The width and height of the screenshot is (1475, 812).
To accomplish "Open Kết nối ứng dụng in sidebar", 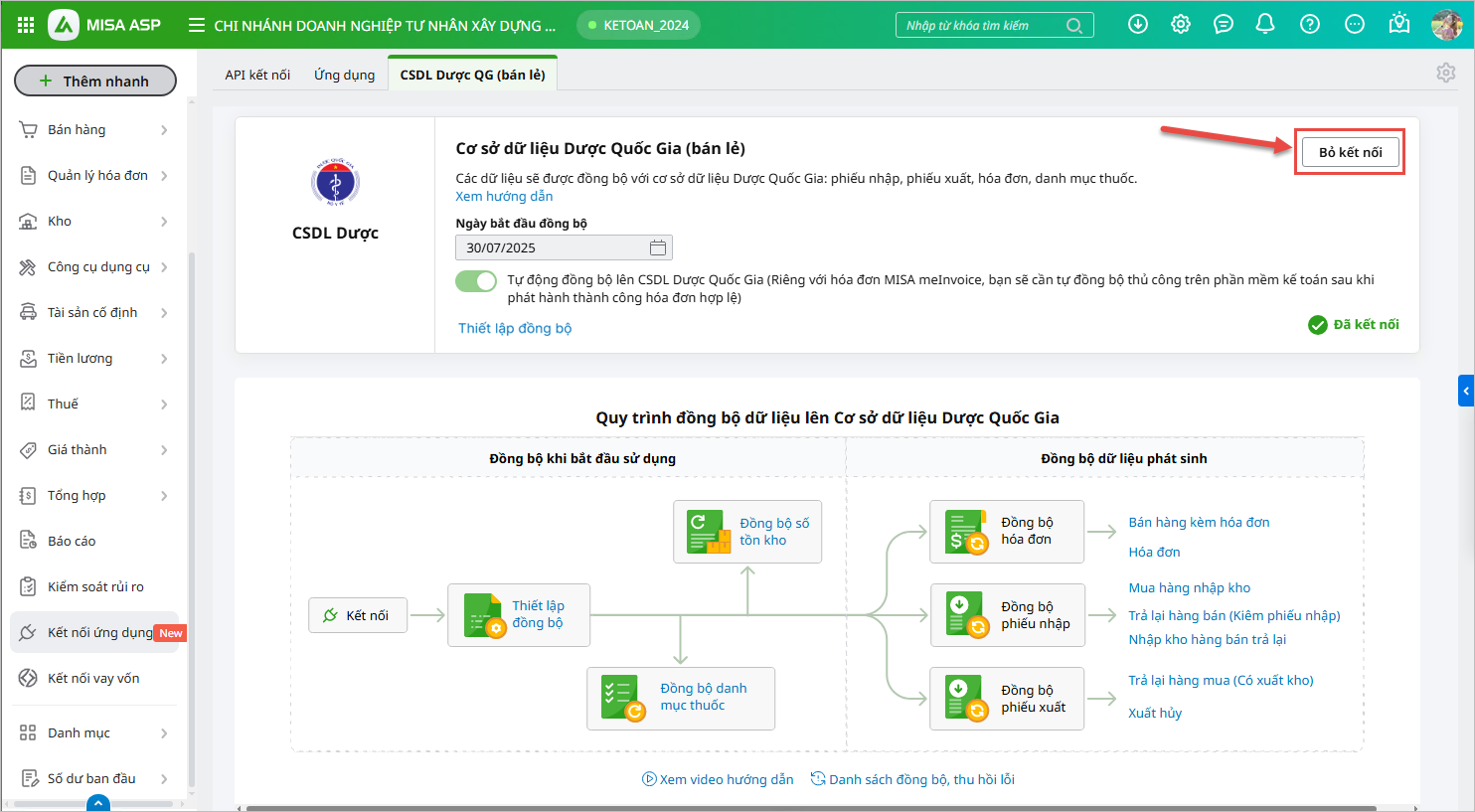I will [94, 633].
